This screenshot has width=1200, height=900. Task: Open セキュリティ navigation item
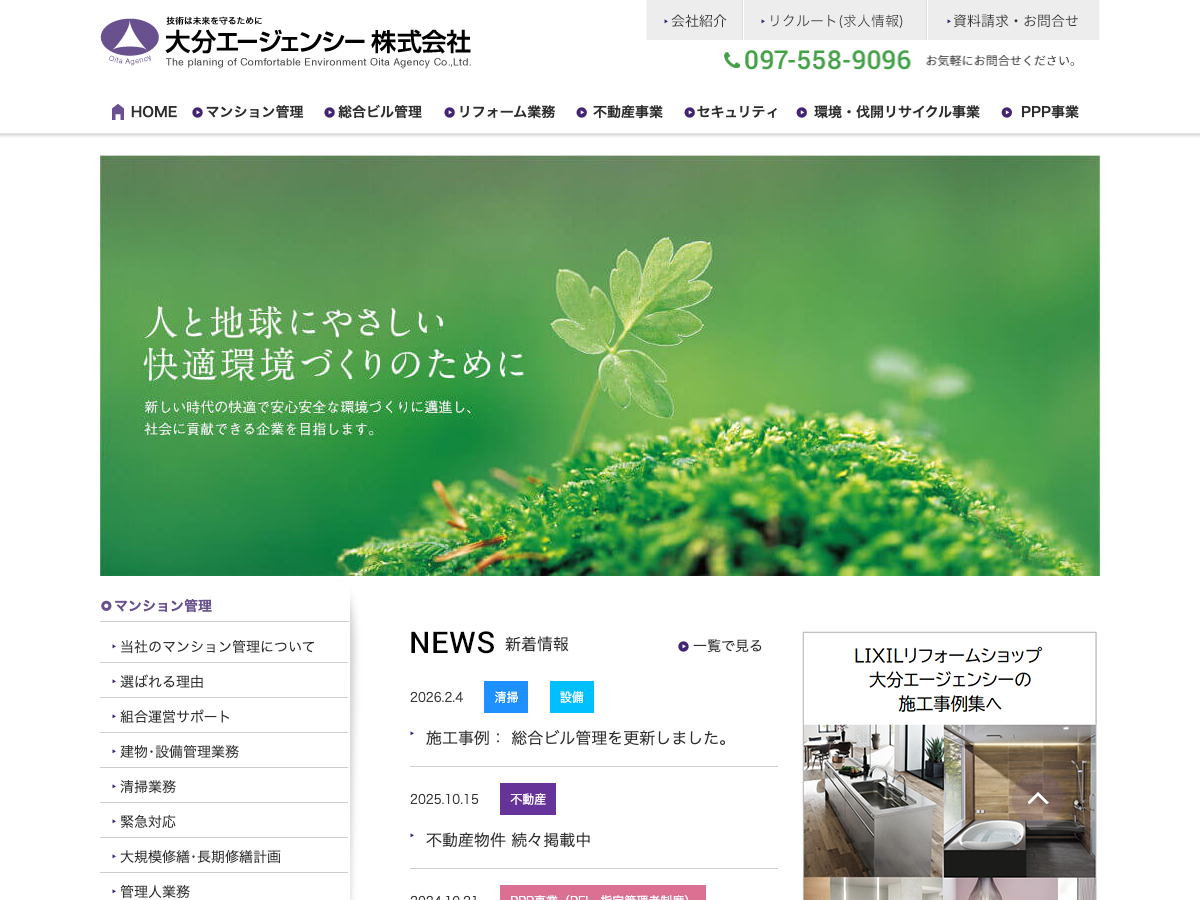click(x=731, y=112)
